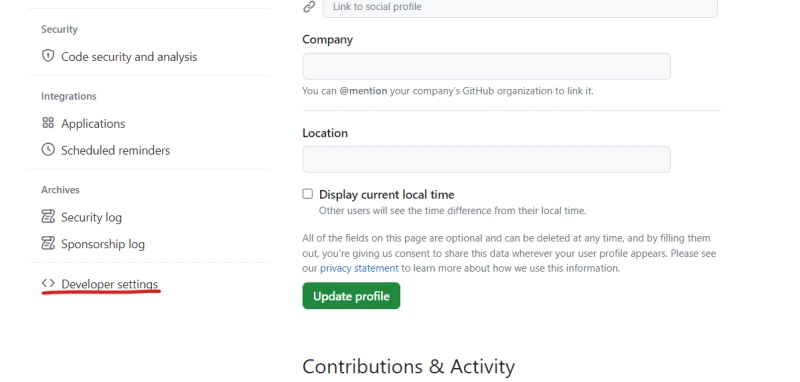Click the Developer settings code brackets icon

pos(48,283)
